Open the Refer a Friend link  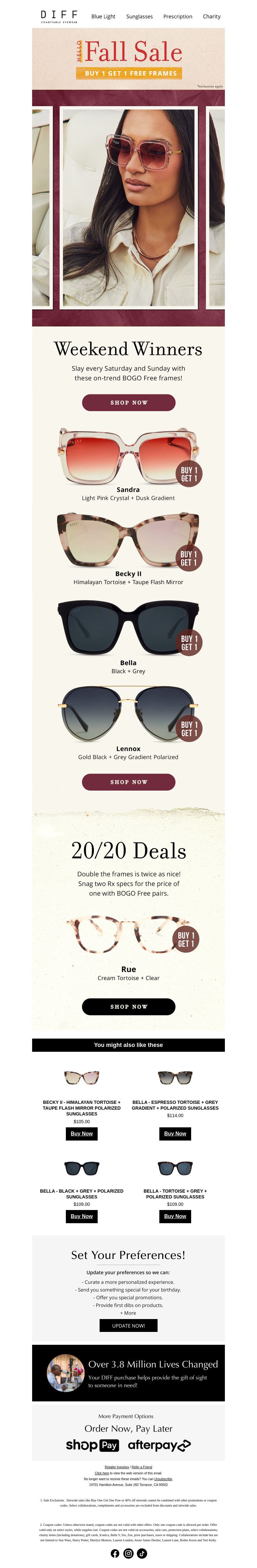coord(142,1467)
